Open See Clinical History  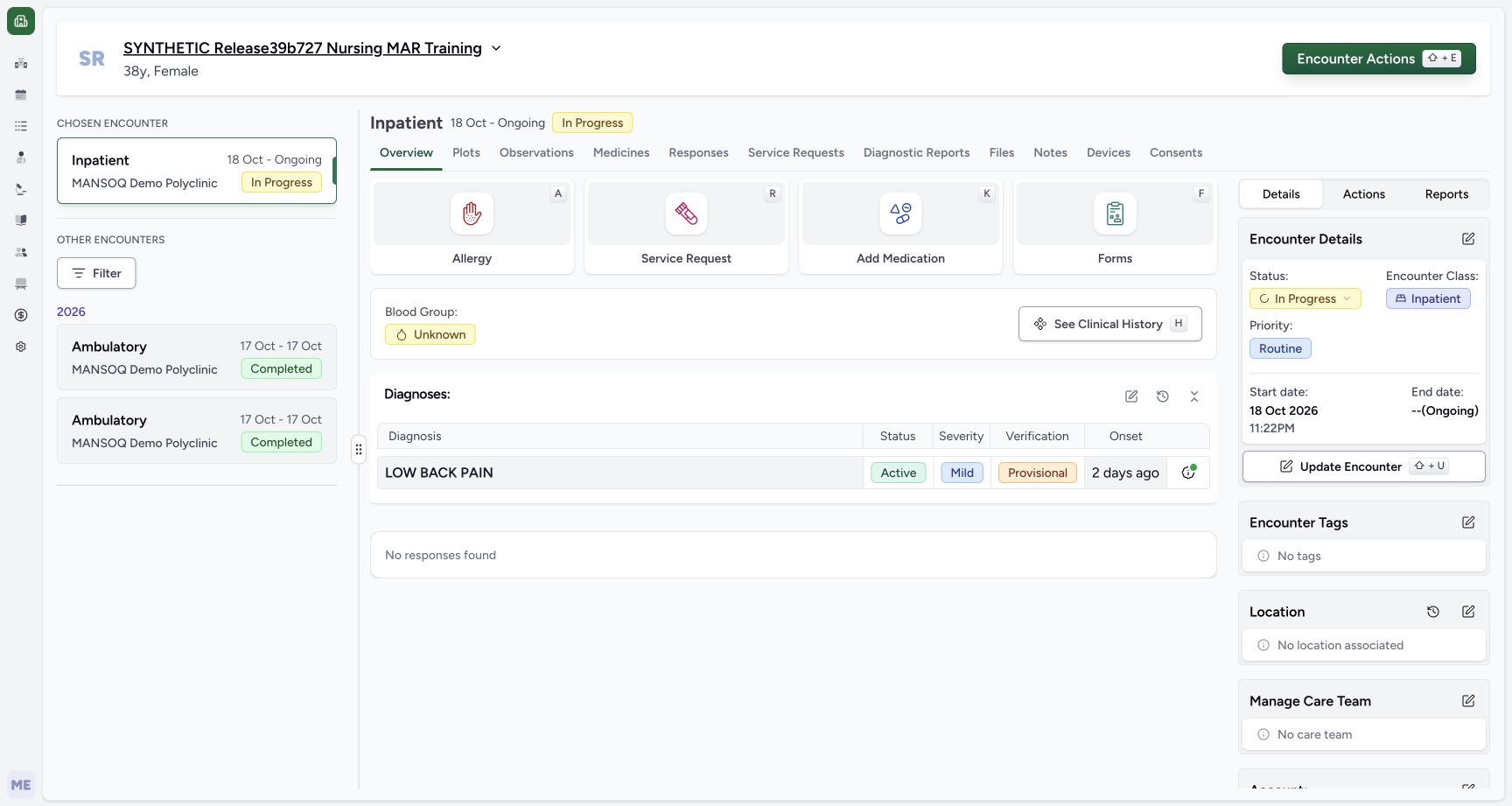[1109, 324]
